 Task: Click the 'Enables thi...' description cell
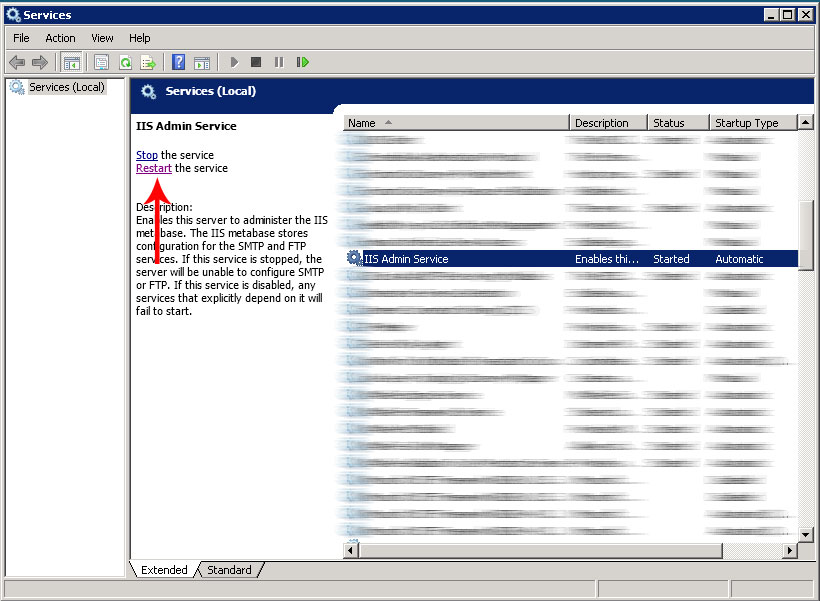(607, 259)
